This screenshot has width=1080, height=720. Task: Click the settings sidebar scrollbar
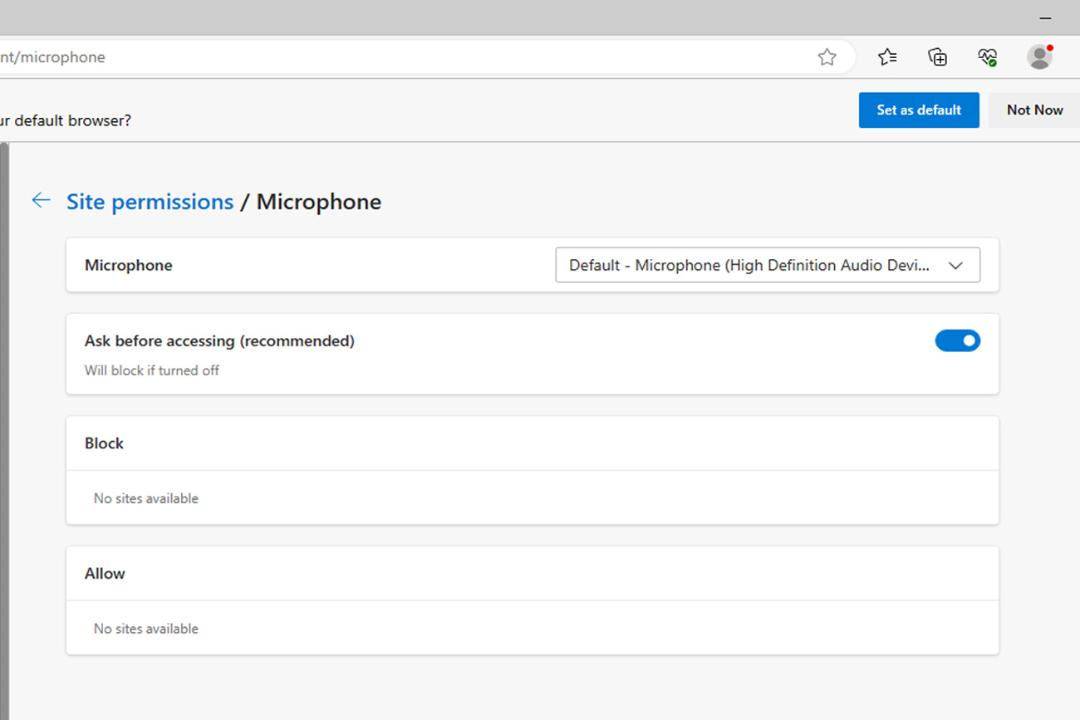(x=4, y=431)
